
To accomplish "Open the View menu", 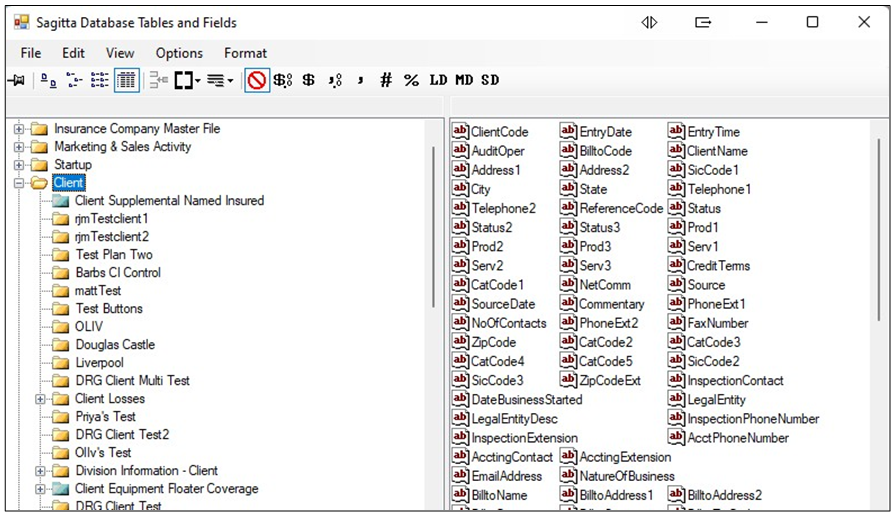I will (x=120, y=53).
